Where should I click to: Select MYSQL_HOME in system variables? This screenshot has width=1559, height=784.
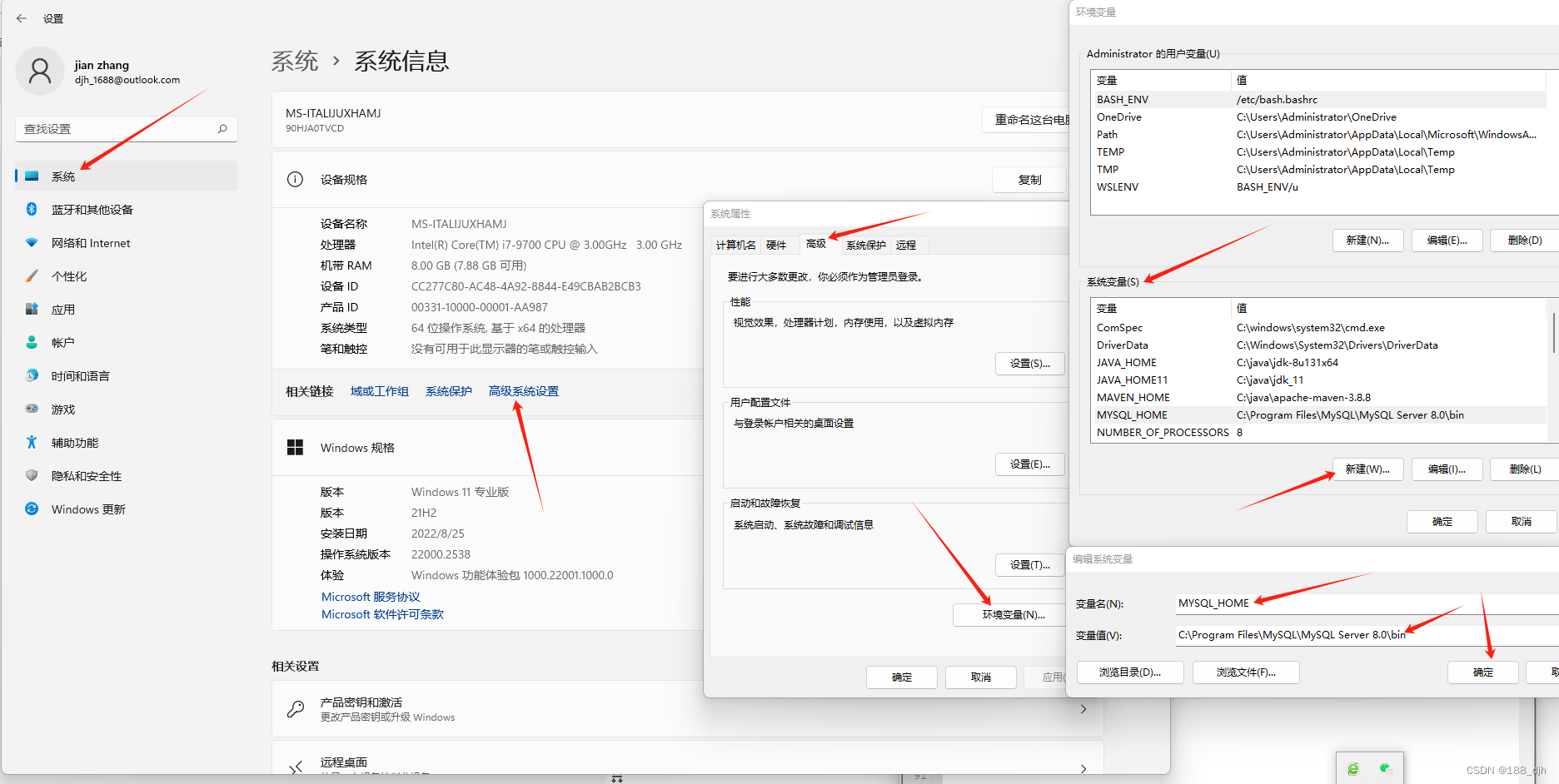point(1320,414)
